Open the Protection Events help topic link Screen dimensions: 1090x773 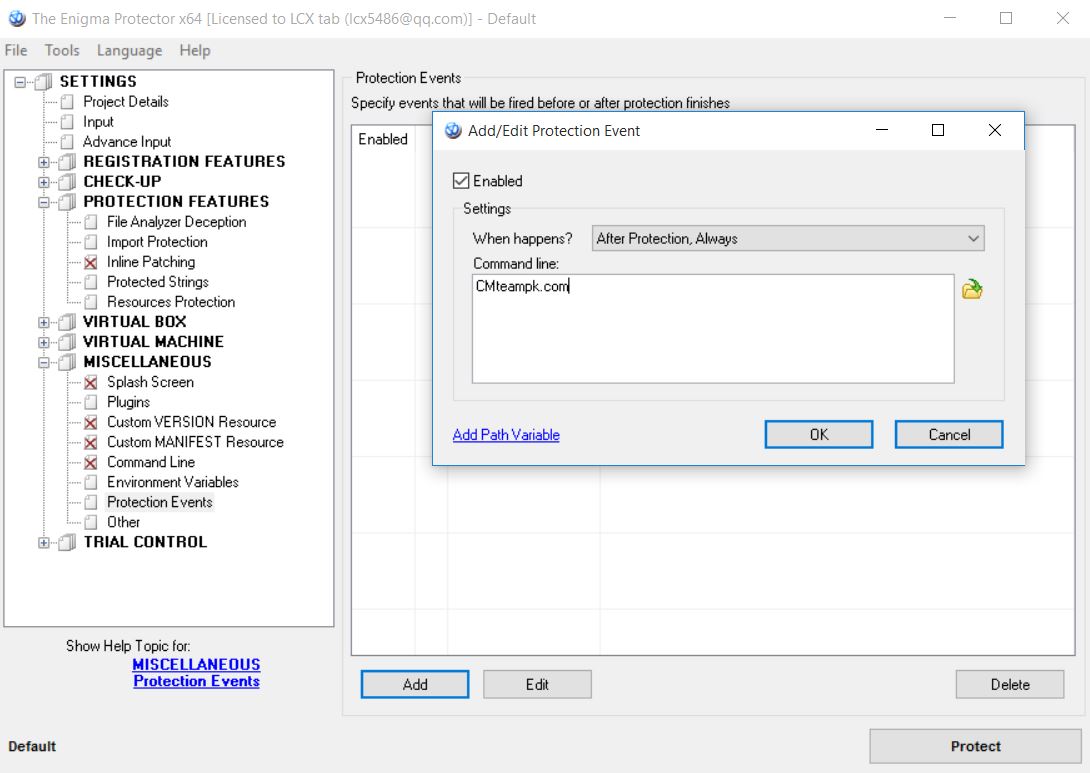pyautogui.click(x=196, y=681)
